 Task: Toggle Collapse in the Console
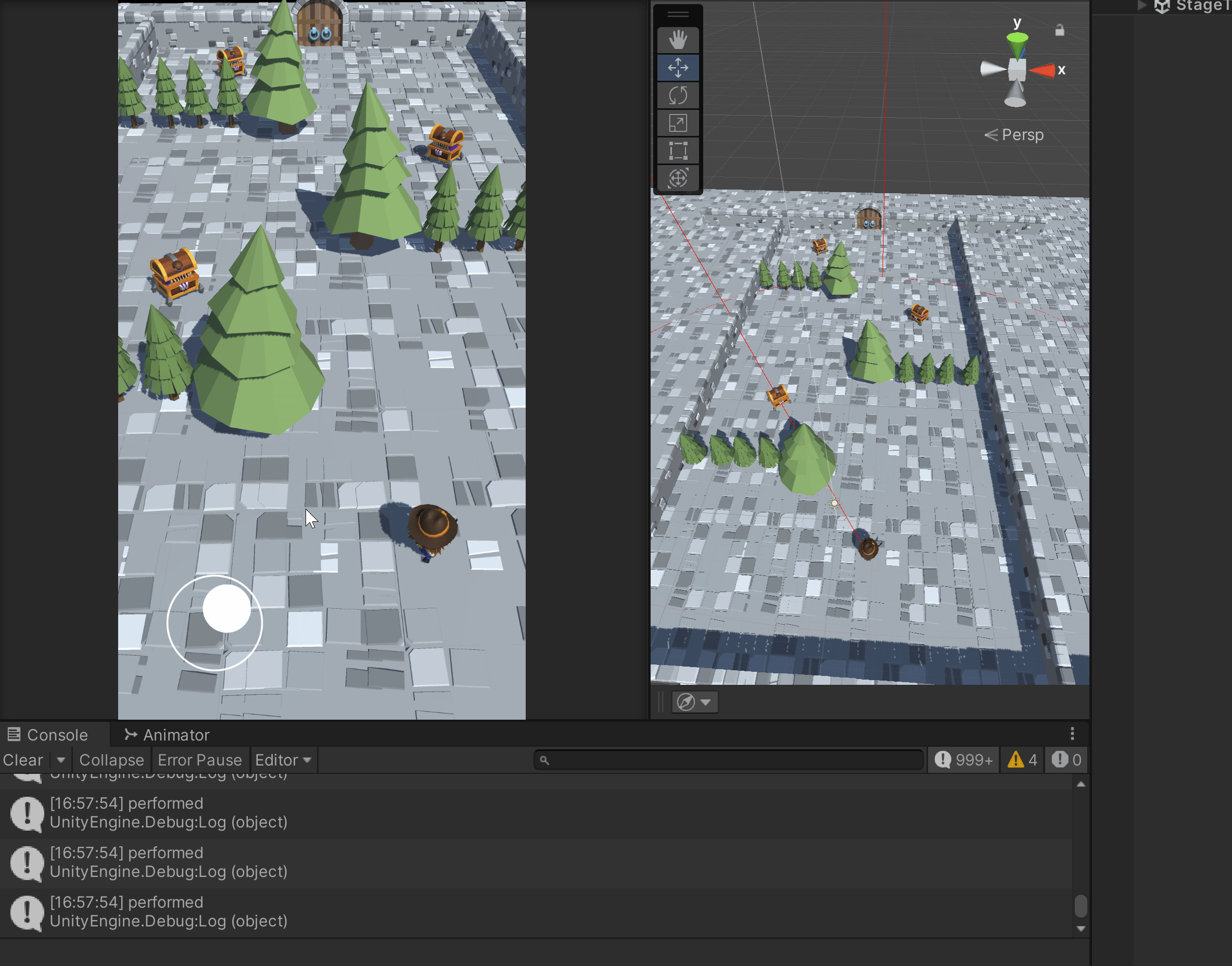[x=111, y=760]
